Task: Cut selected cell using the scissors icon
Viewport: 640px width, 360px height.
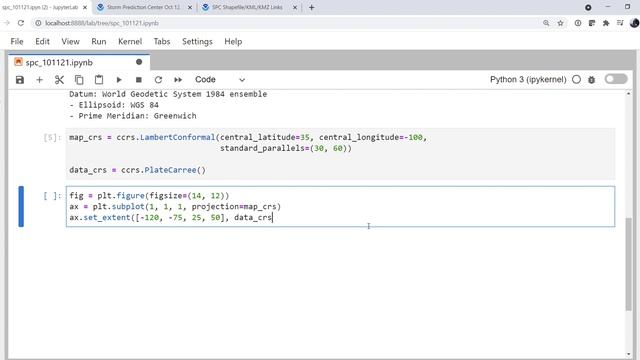Action: coord(59,80)
